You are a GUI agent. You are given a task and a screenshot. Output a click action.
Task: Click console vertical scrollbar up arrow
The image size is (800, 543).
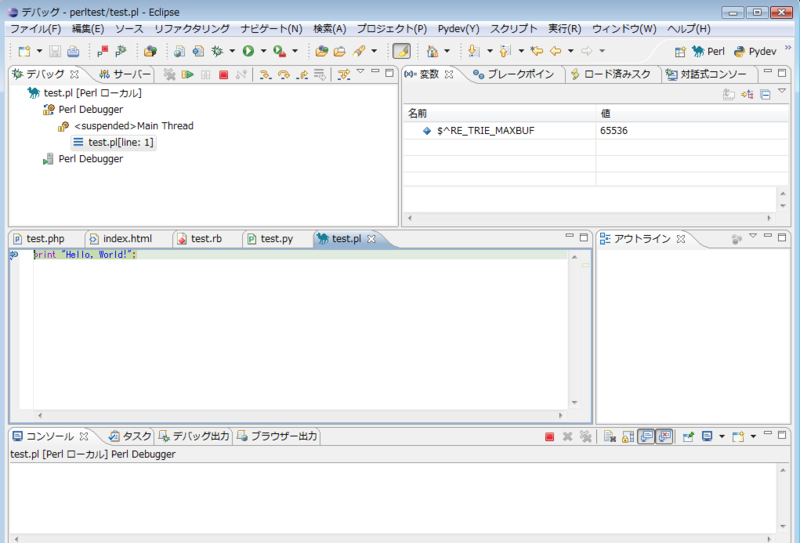783,470
